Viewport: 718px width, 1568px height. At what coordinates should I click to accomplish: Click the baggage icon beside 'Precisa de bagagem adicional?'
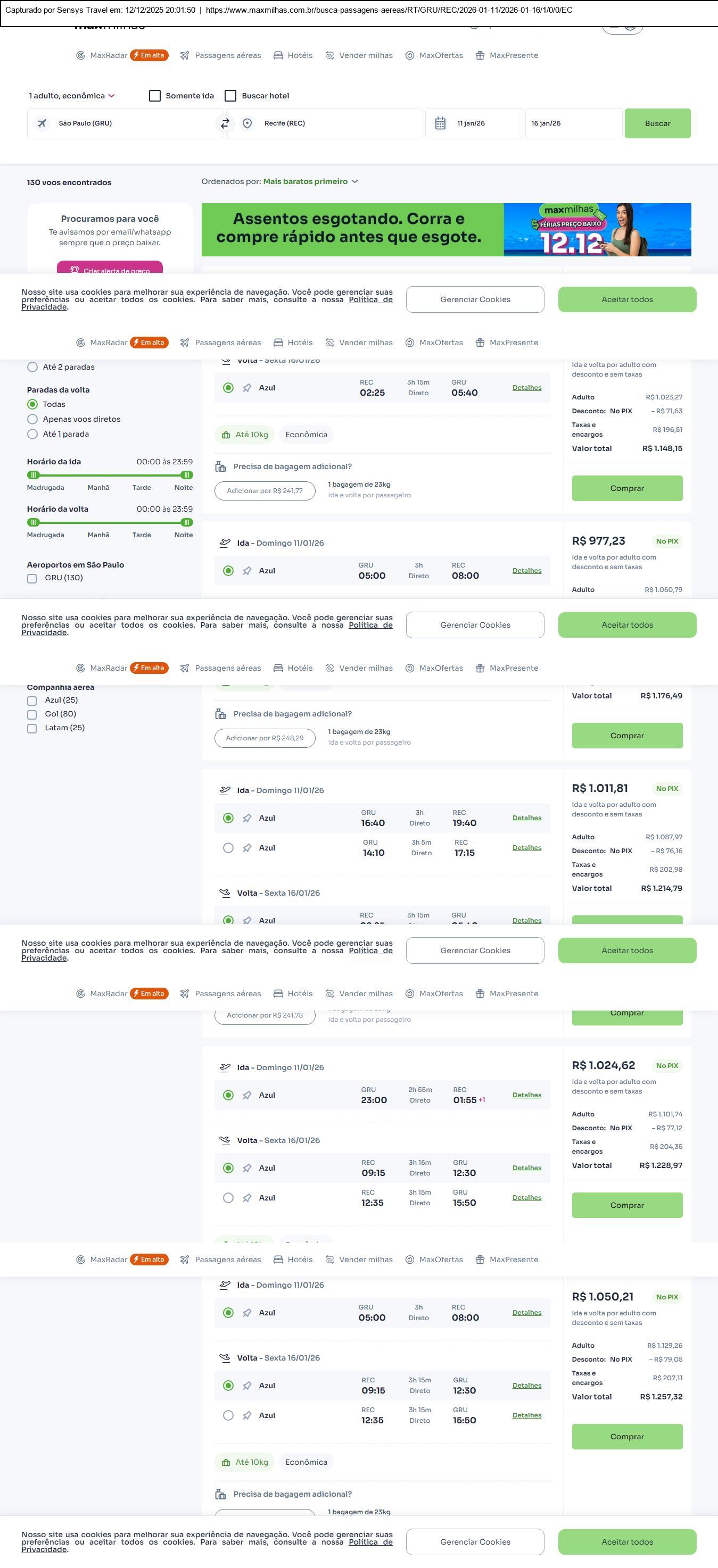(220, 467)
